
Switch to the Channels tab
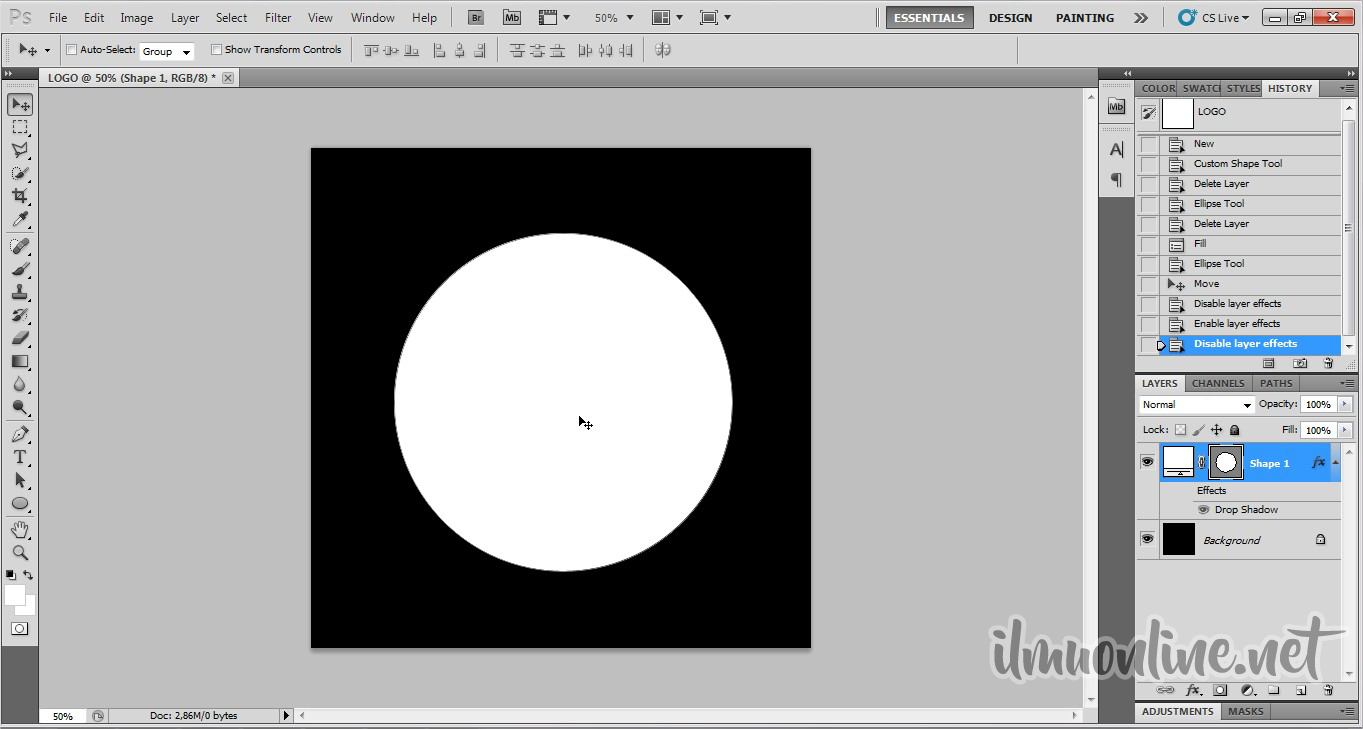[x=1217, y=383]
